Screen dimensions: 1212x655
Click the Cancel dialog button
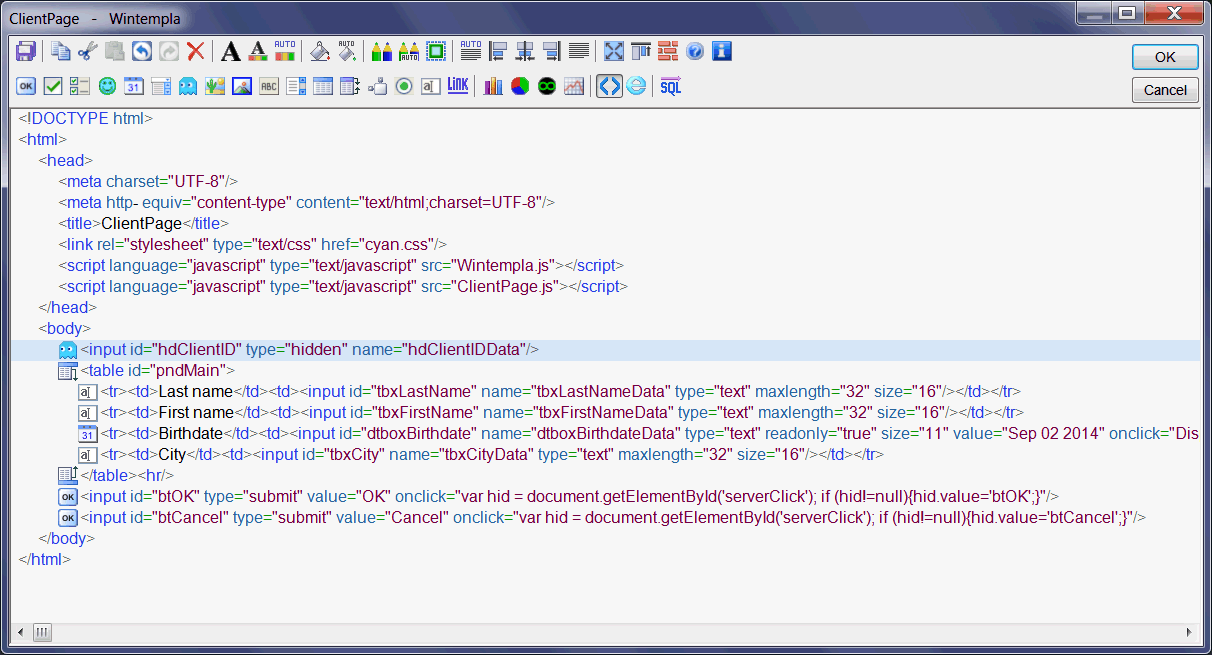[1165, 90]
